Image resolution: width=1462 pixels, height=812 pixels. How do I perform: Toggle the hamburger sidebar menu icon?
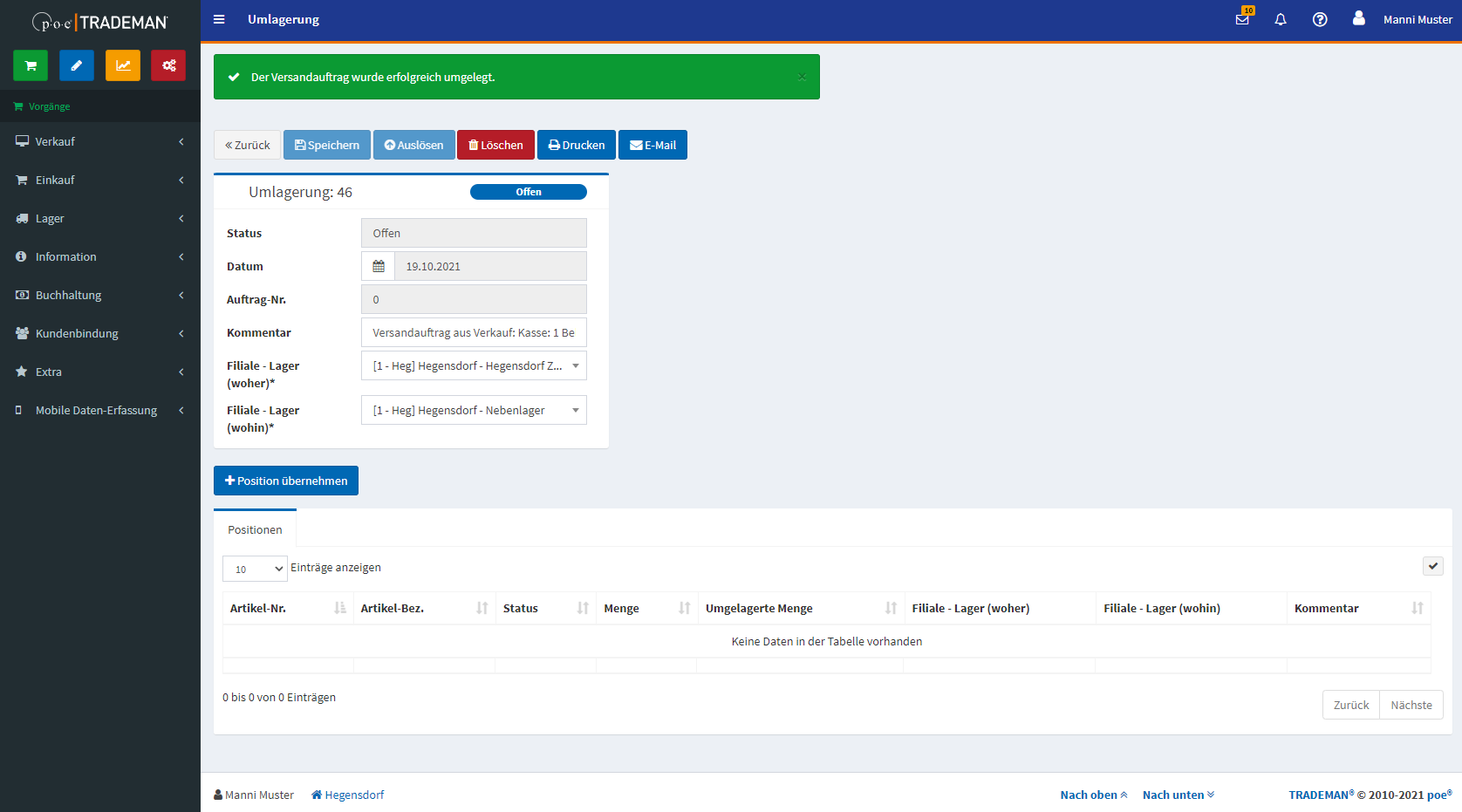pos(219,19)
